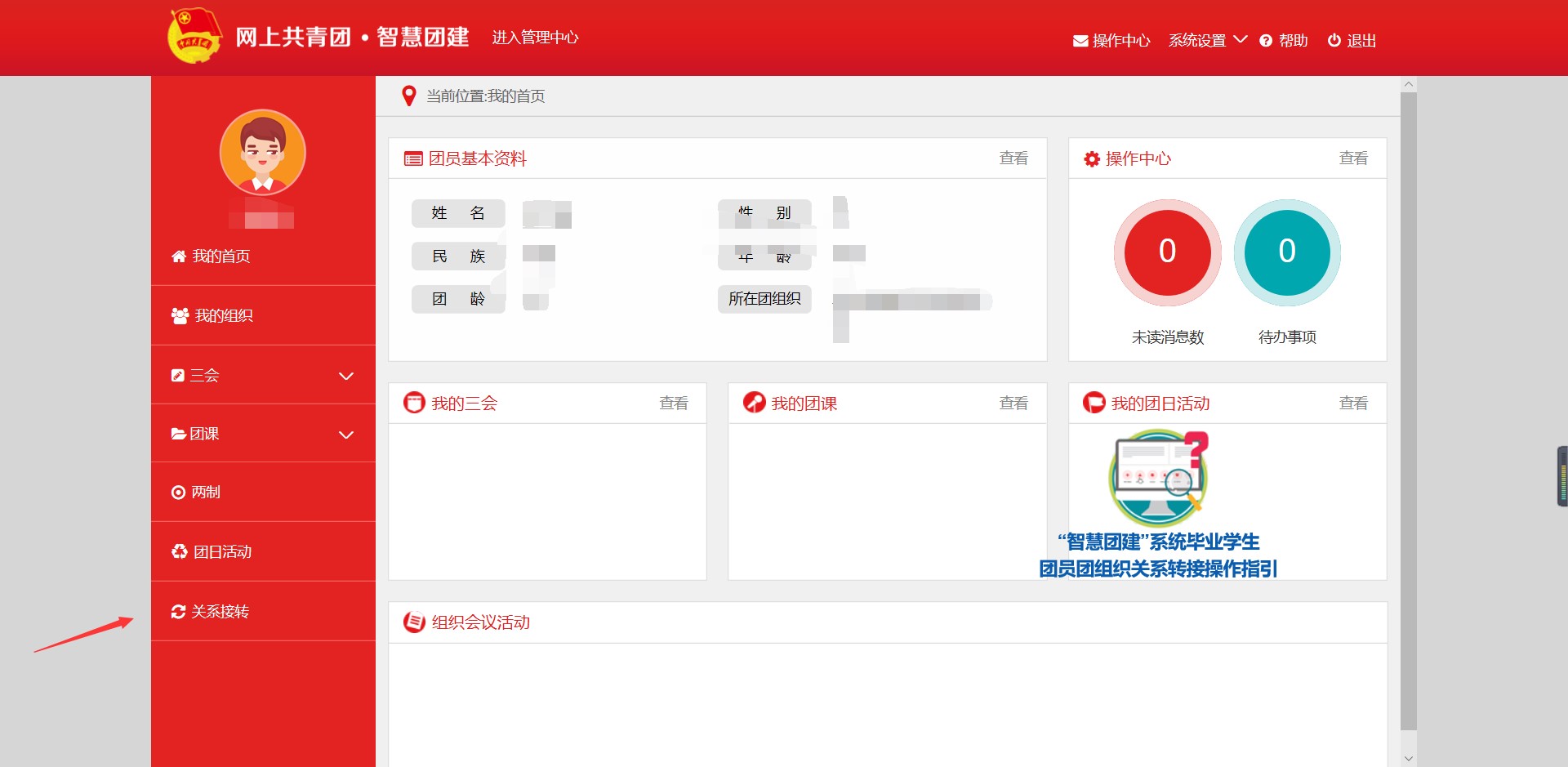Select 关系接转 in the sidebar
The width and height of the screenshot is (1568, 767).
coord(220,612)
